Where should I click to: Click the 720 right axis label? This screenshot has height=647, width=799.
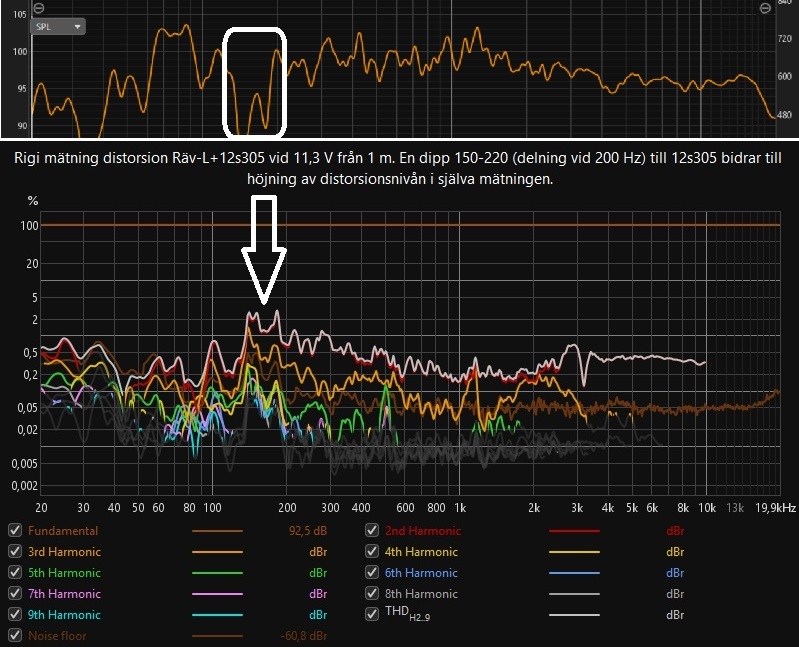click(784, 38)
